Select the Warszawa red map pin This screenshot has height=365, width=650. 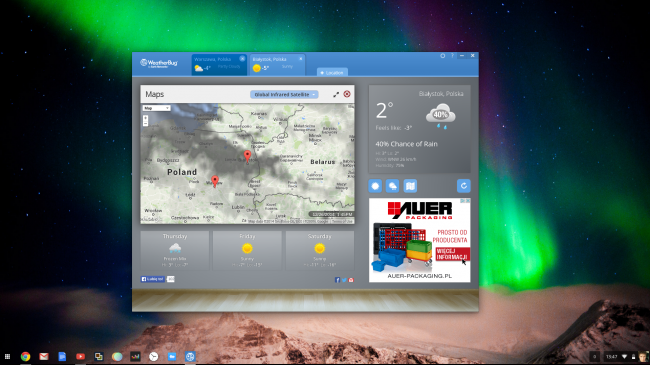tap(215, 181)
